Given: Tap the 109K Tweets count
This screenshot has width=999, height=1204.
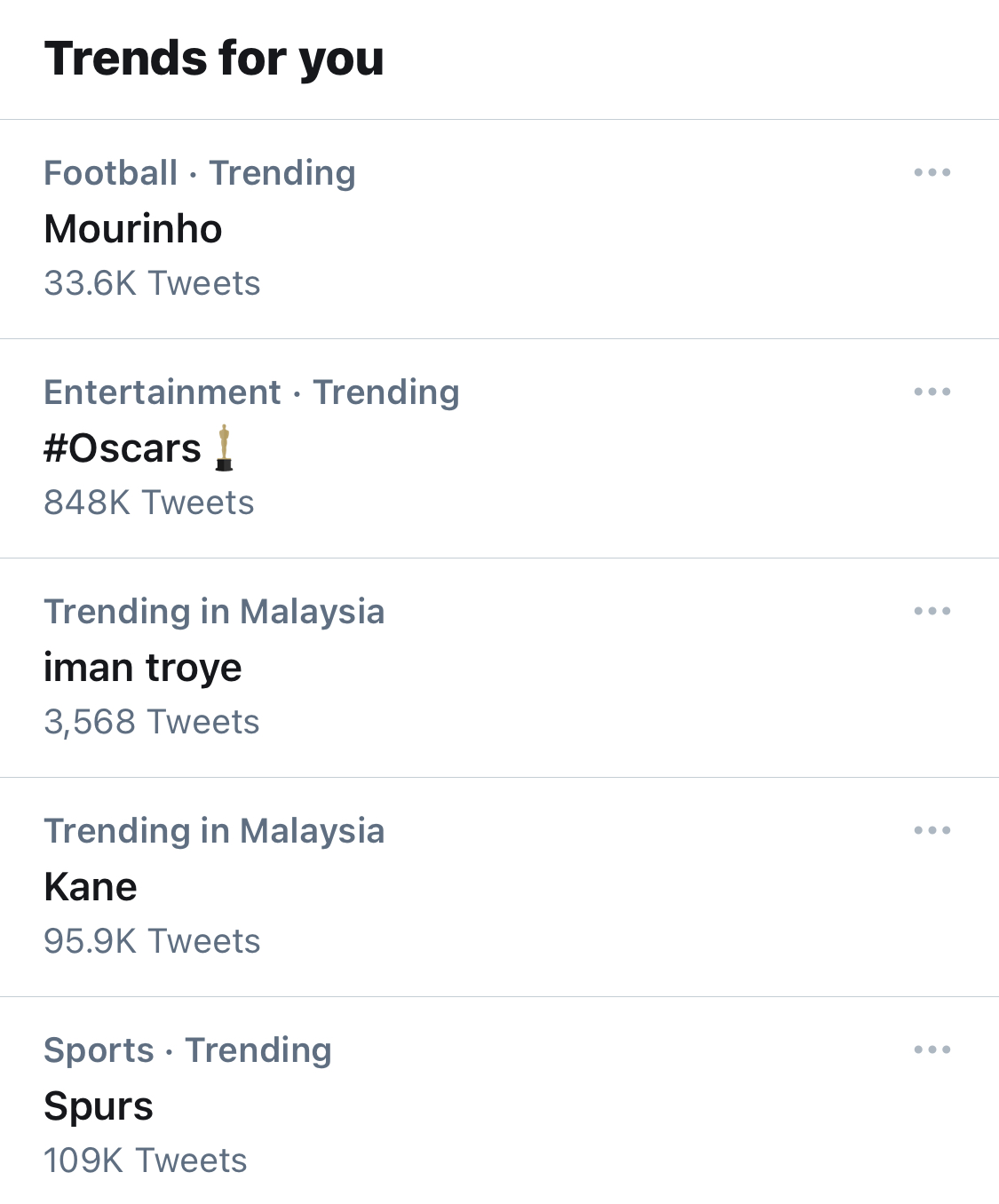Looking at the screenshot, I should (146, 1160).
